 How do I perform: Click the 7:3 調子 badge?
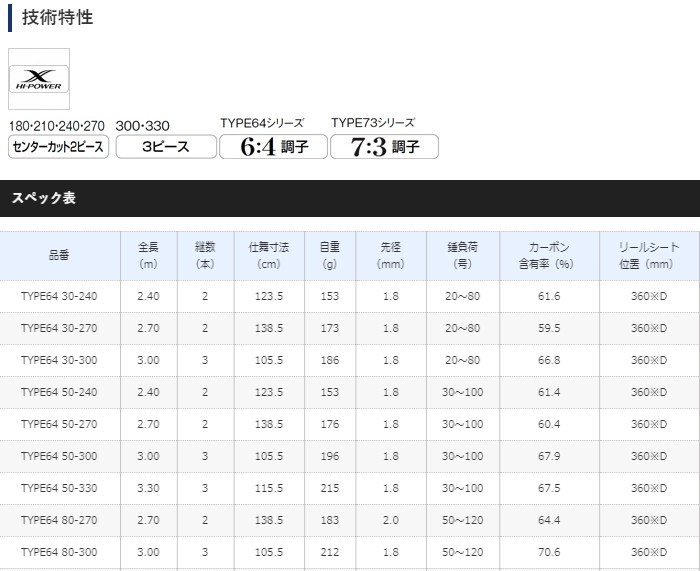click(384, 146)
